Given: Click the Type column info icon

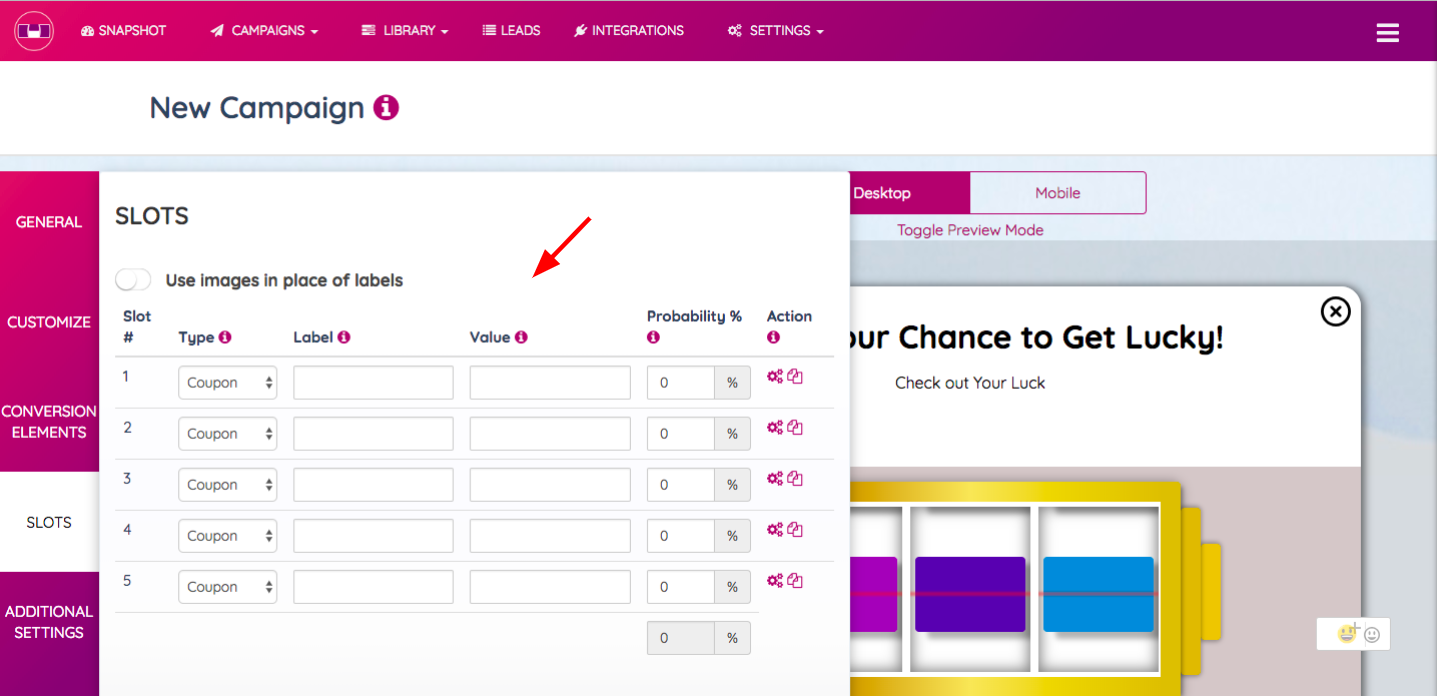Looking at the screenshot, I should [x=225, y=337].
